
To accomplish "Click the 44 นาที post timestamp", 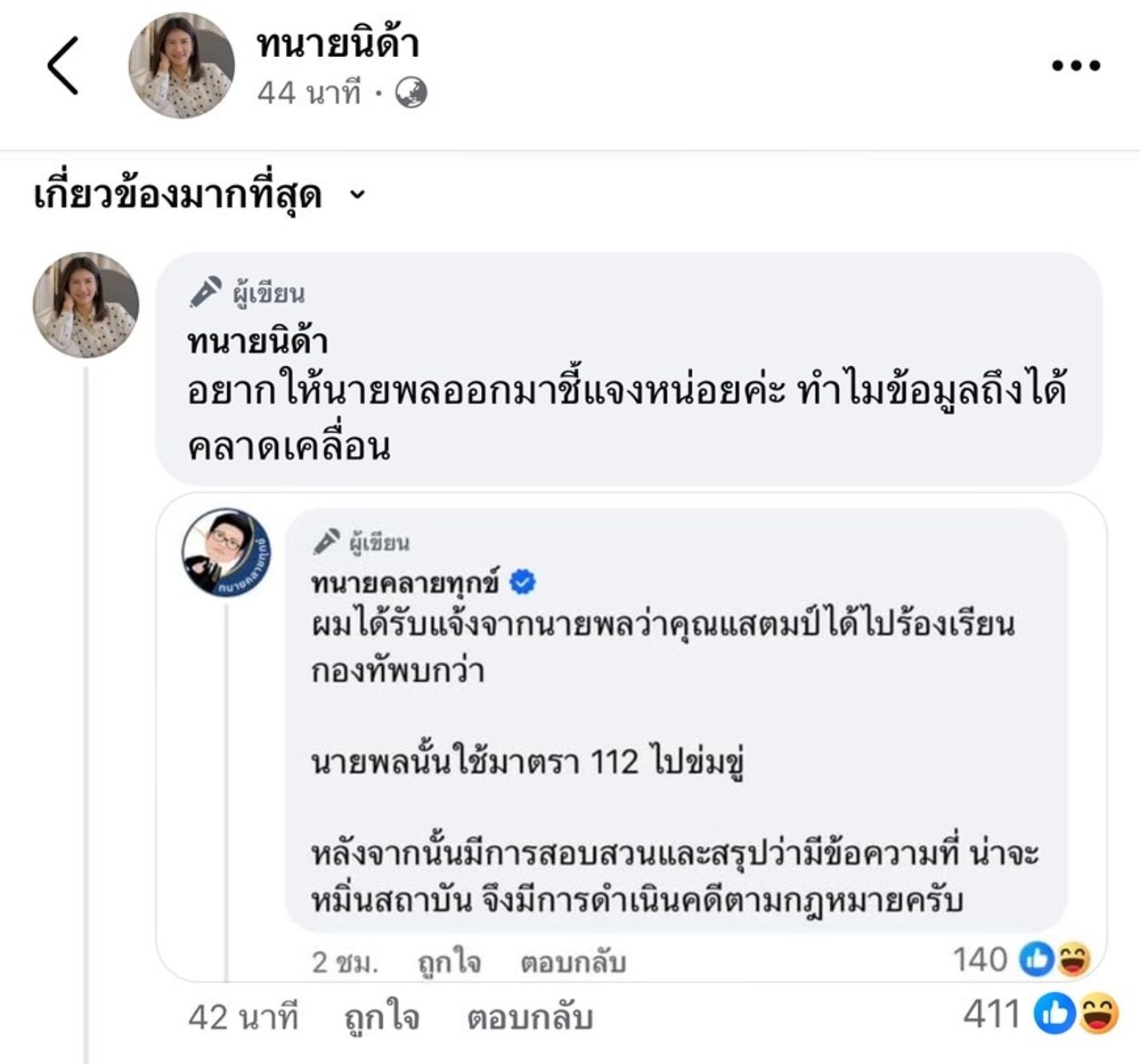I will (x=308, y=93).
